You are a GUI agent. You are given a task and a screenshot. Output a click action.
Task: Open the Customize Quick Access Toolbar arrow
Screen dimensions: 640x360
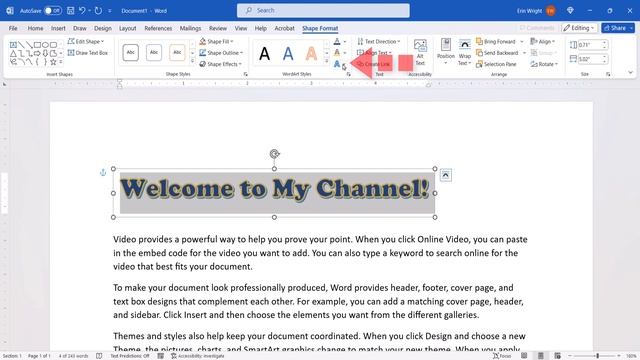tap(110, 11)
